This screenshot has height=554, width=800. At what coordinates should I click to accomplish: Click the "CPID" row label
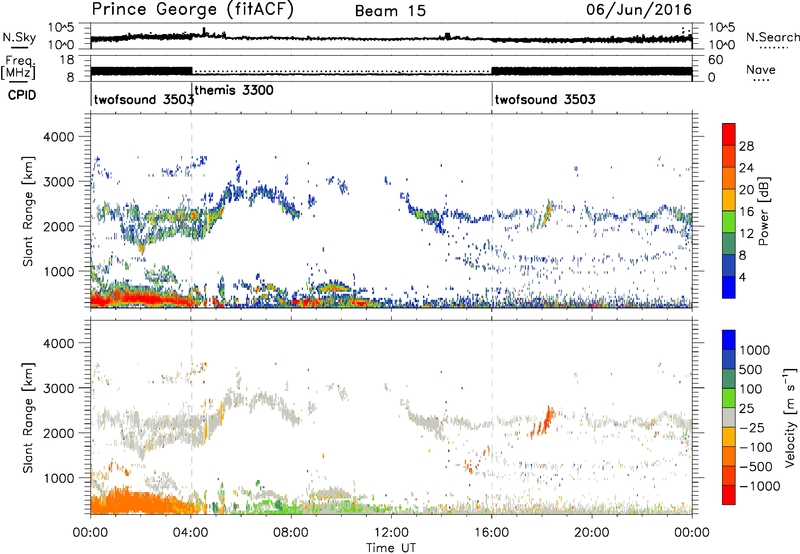pyautogui.click(x=22, y=95)
